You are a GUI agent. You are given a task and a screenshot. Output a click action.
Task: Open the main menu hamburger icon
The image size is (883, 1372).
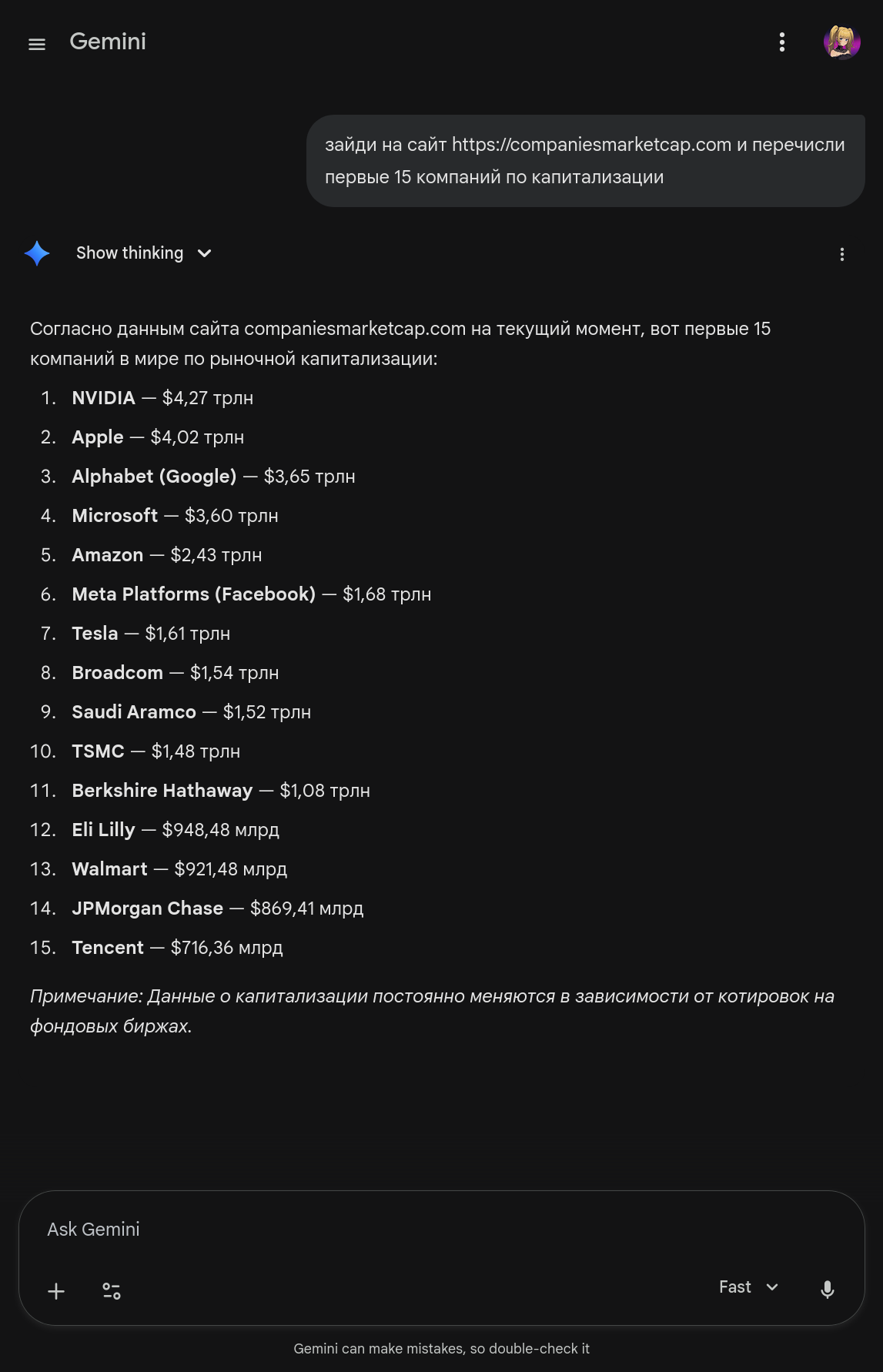pos(37,45)
